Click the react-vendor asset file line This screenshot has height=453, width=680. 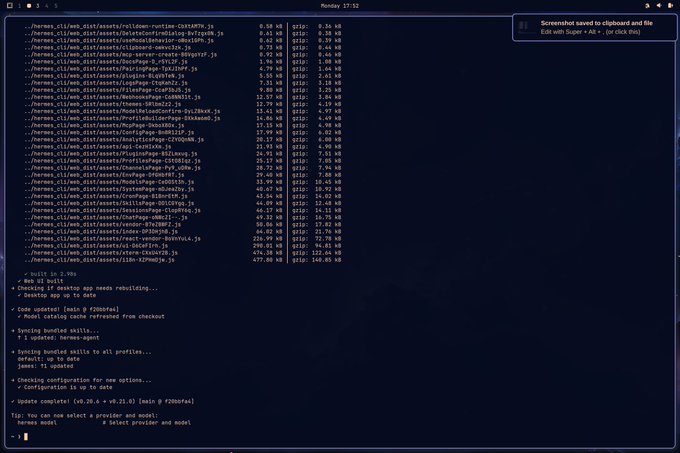tap(112, 239)
